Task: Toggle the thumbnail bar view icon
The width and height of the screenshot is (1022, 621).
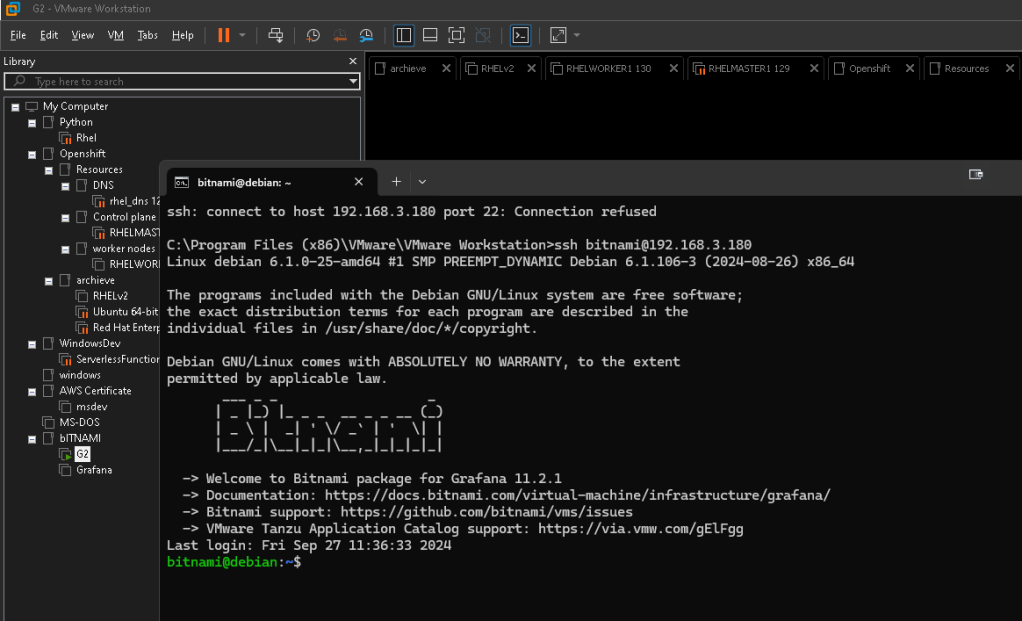Action: click(430, 35)
